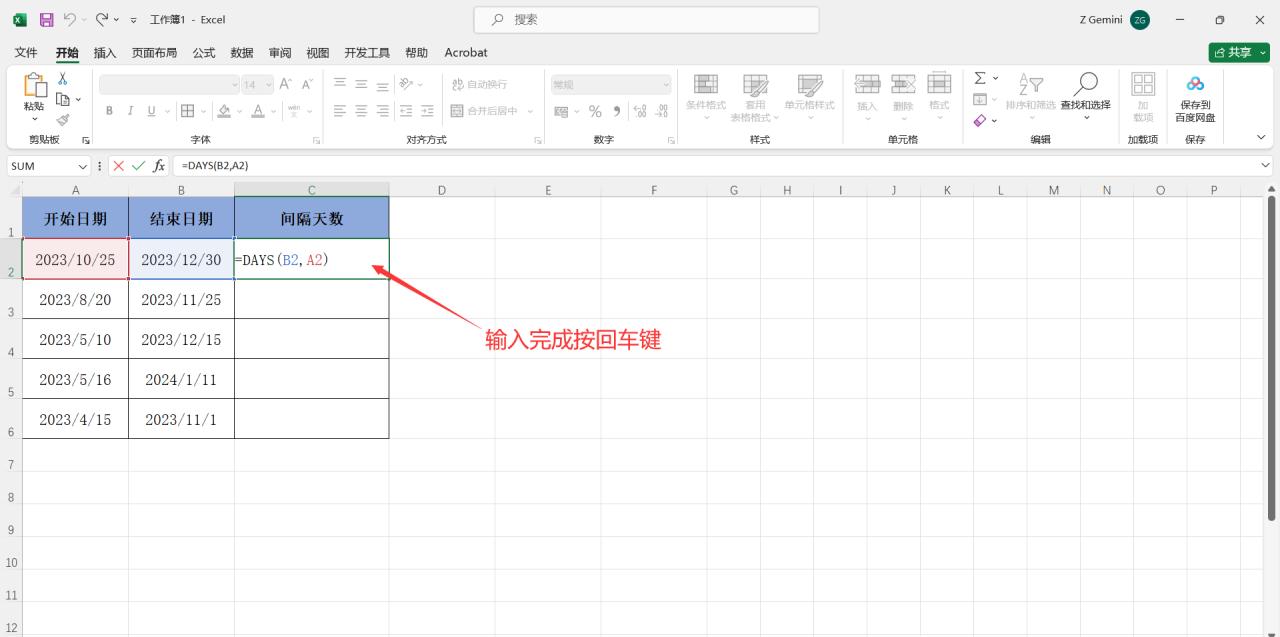Click the Format Painter brush icon
The height and width of the screenshot is (637, 1280).
pos(63,119)
